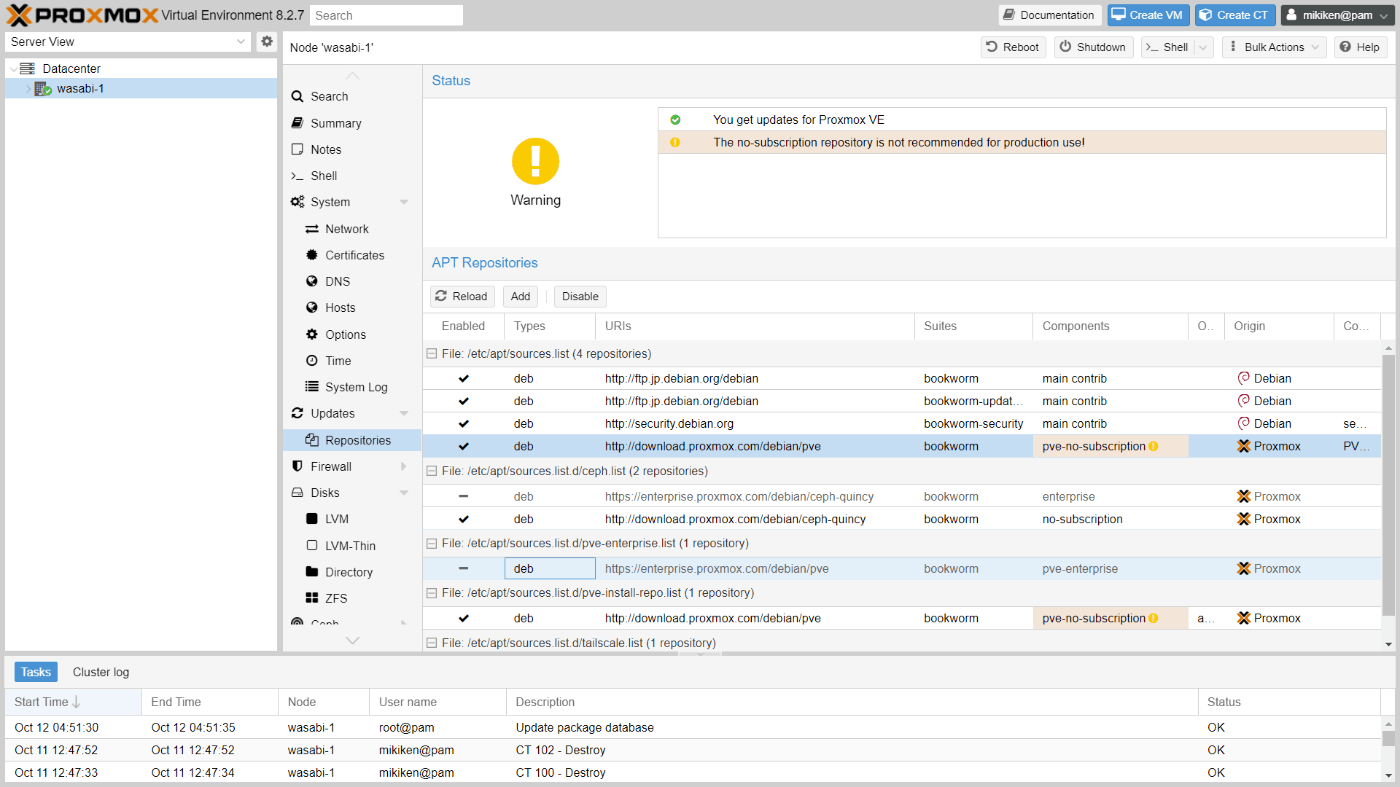Sort tasks by Start Time column
Image resolution: width=1400 pixels, height=787 pixels.
click(72, 702)
